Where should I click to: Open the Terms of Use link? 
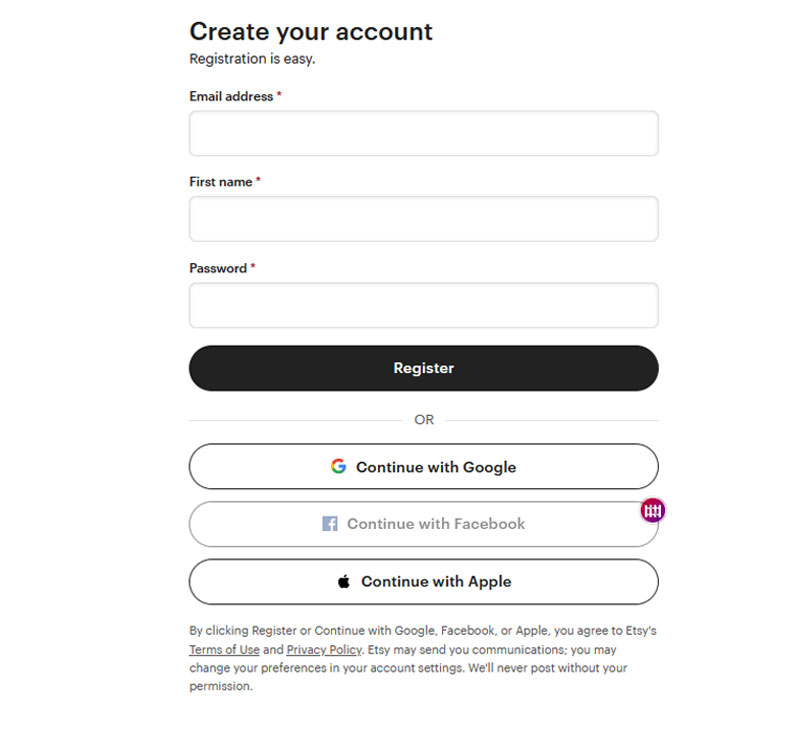[x=224, y=649]
